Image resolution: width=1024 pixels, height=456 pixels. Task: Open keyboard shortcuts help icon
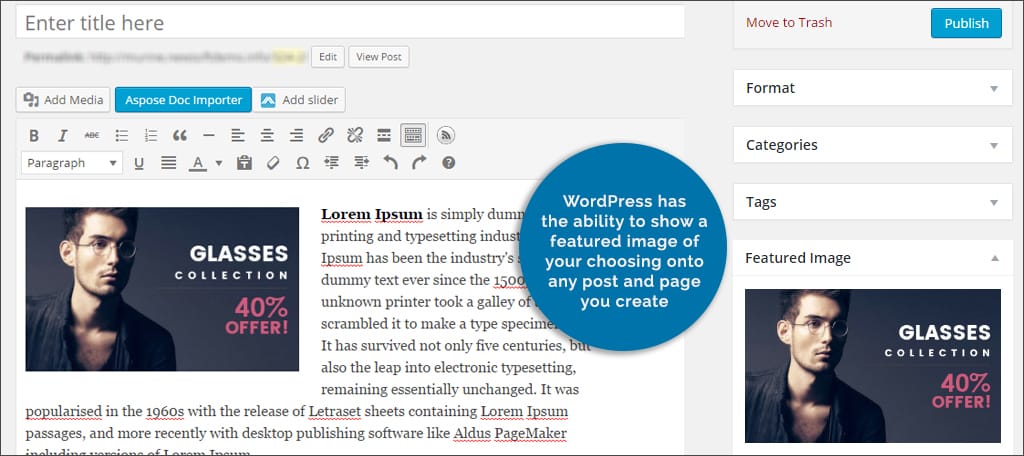pyautogui.click(x=448, y=163)
